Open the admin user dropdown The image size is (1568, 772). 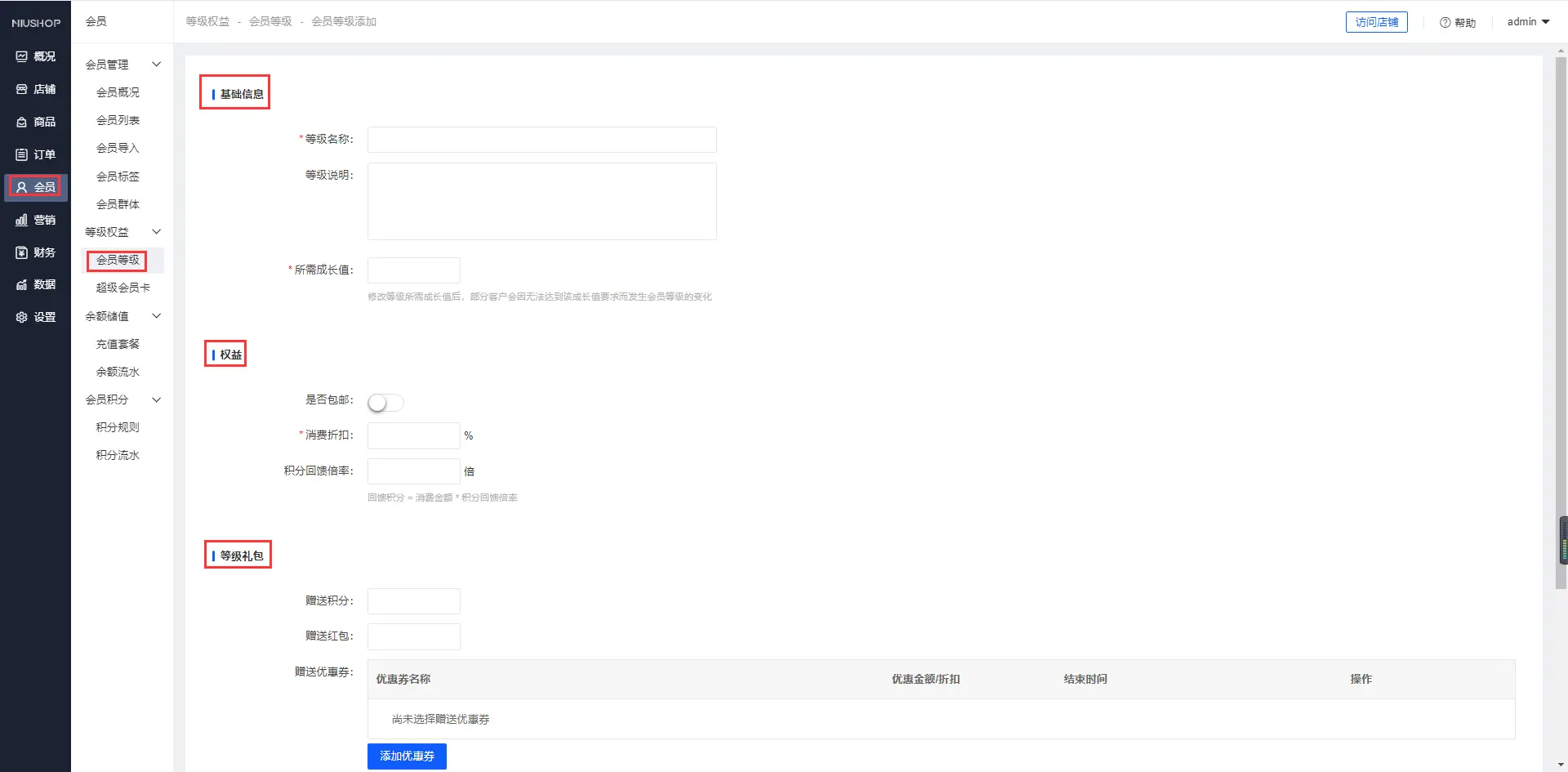tap(1528, 22)
